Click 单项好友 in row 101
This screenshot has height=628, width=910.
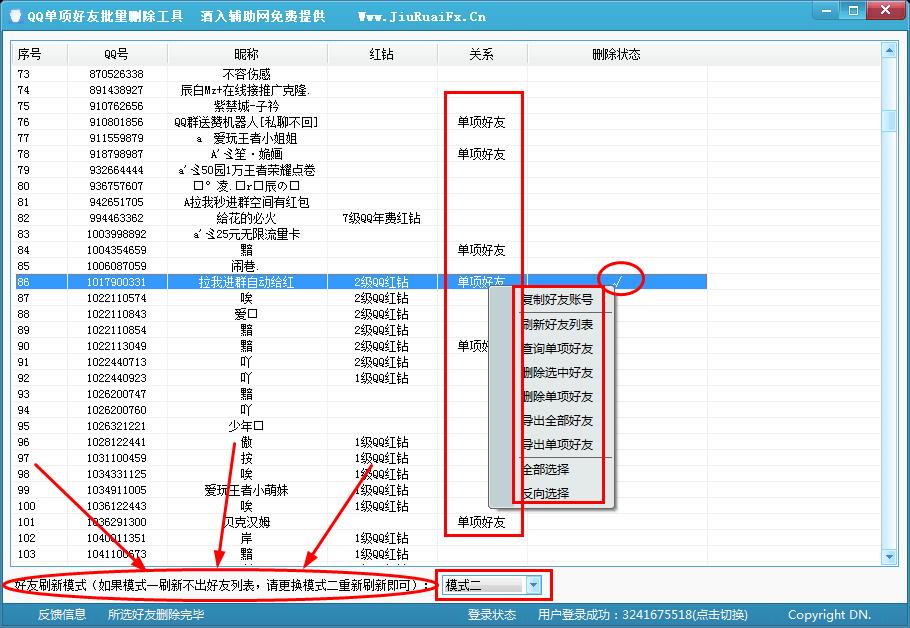[x=481, y=522]
